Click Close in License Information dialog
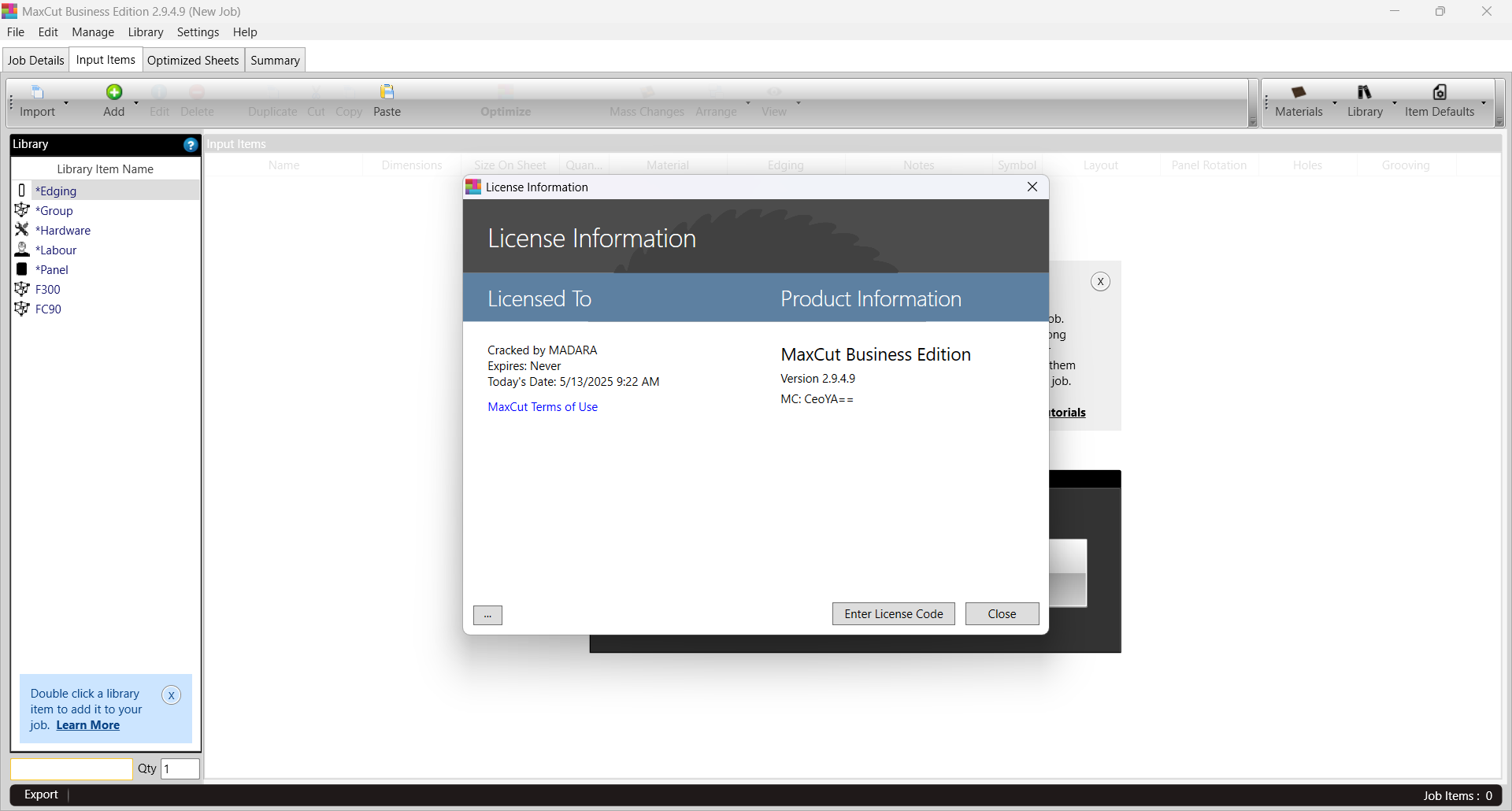The image size is (1512, 811). click(1002, 614)
